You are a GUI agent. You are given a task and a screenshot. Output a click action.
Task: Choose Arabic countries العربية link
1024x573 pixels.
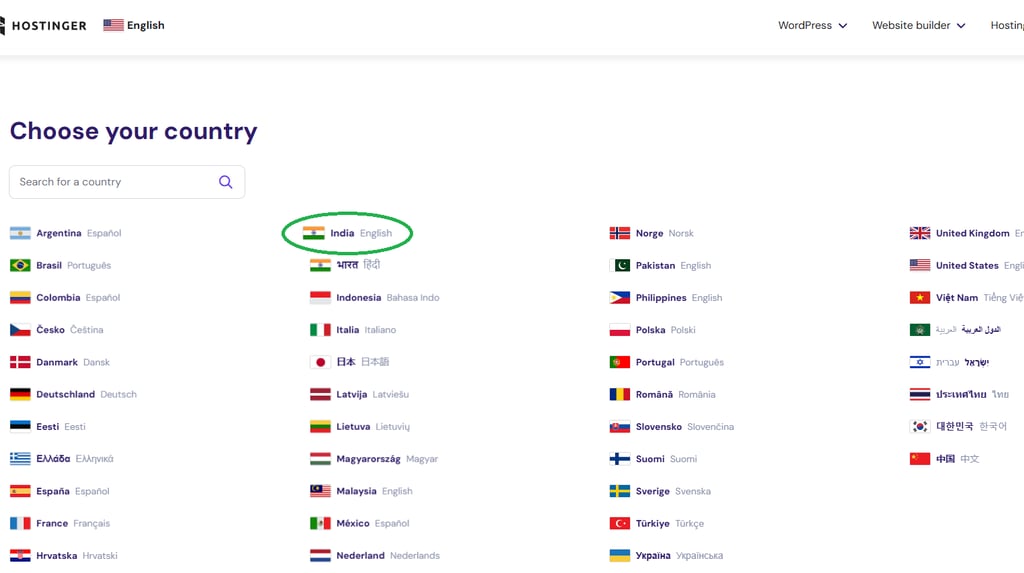955,330
